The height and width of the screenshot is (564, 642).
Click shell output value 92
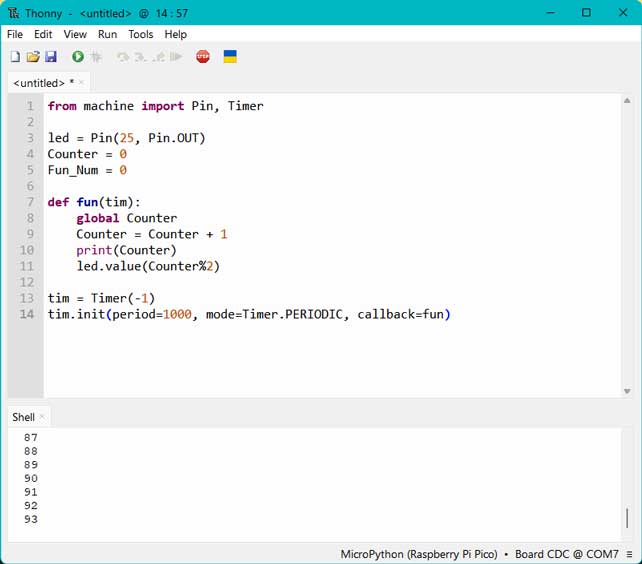(31, 505)
